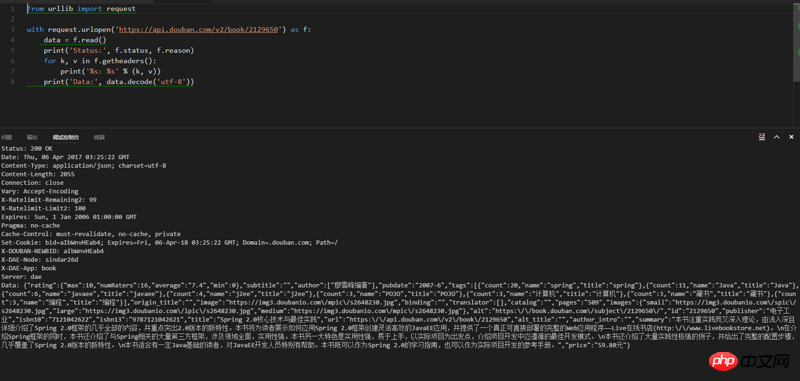Close the bottom panel
Viewport: 800px width, 381px height.
pos(791,137)
